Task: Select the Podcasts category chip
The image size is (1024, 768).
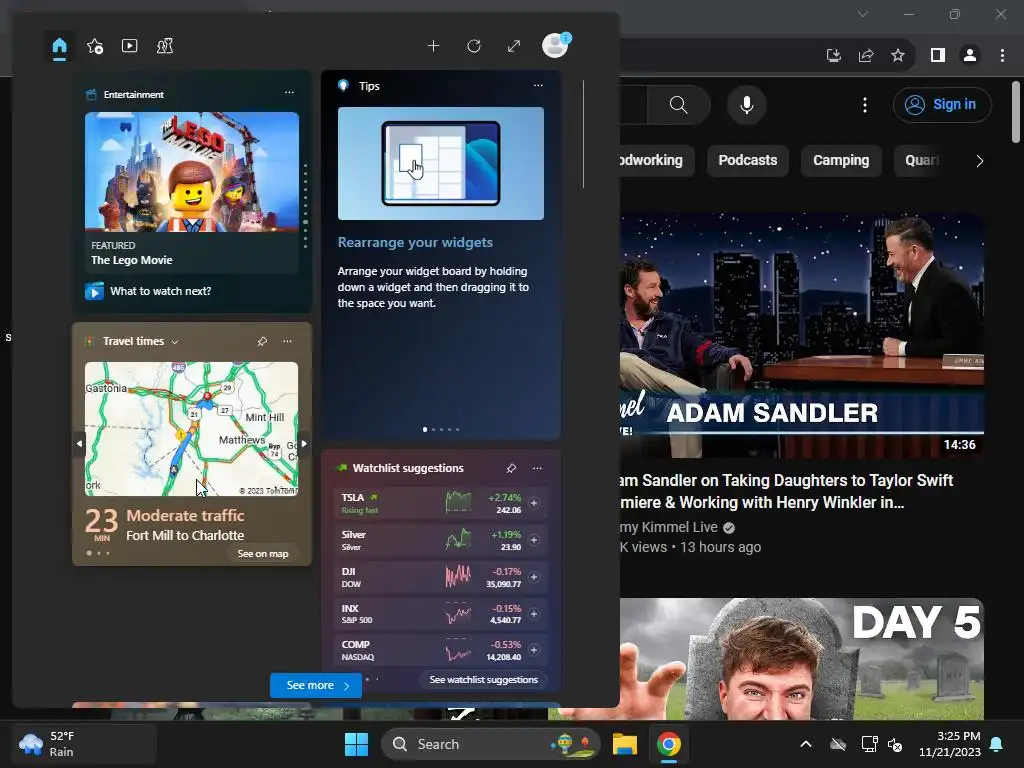Action: tap(748, 161)
